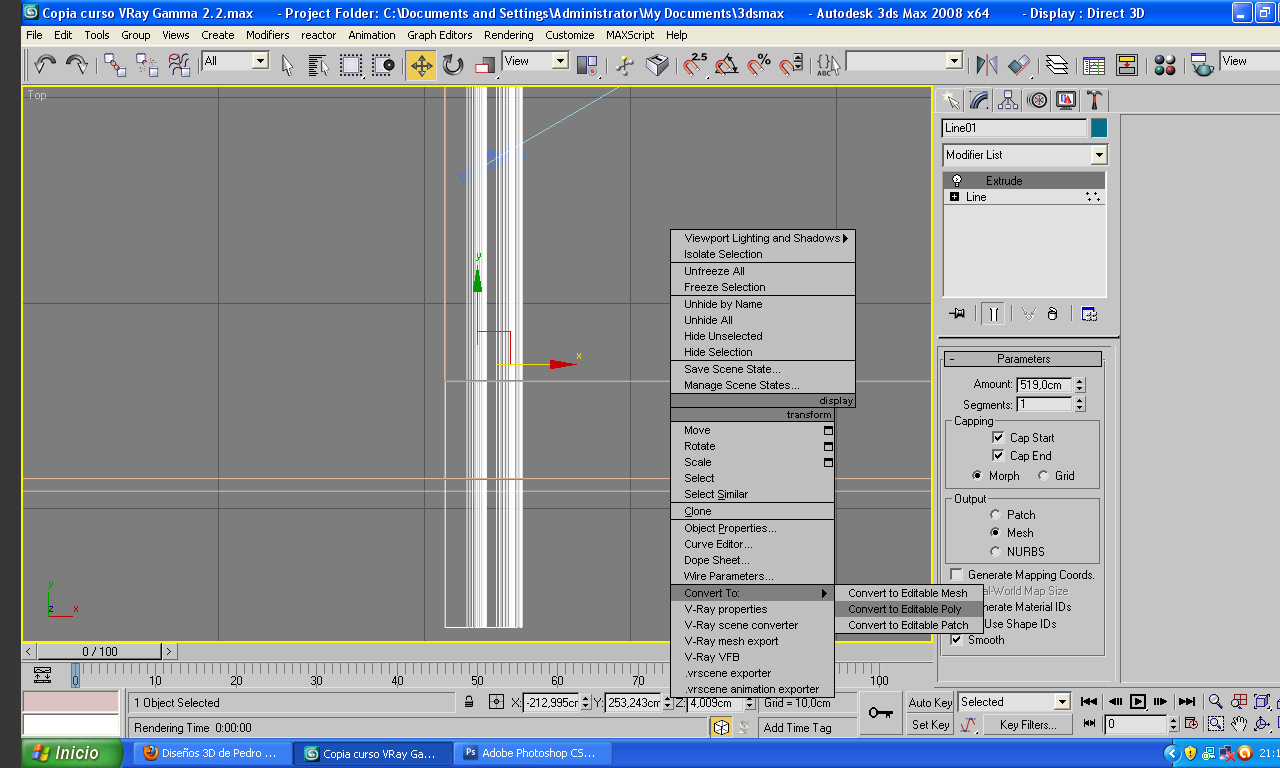Click the Redo arrow icon

pos(77,65)
